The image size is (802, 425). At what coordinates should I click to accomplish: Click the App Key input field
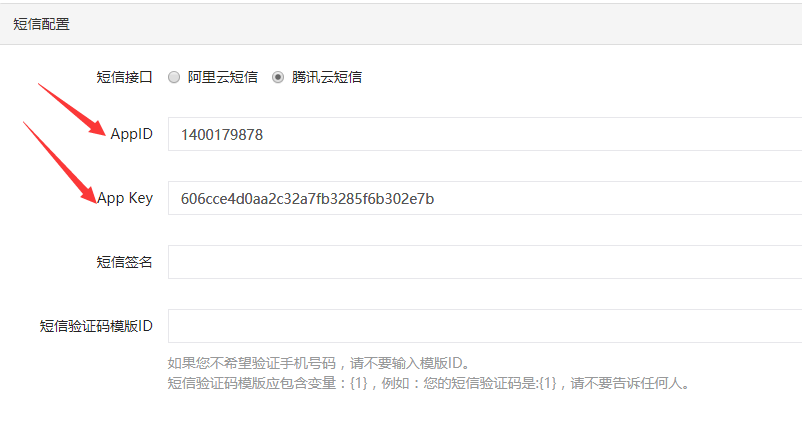(x=485, y=198)
